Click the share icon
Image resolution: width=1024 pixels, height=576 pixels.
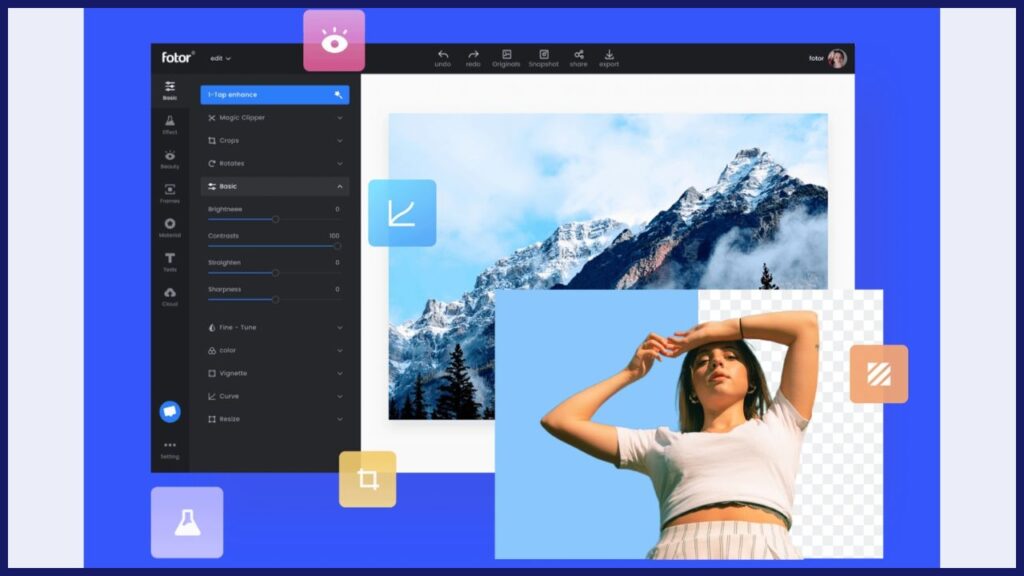578,55
